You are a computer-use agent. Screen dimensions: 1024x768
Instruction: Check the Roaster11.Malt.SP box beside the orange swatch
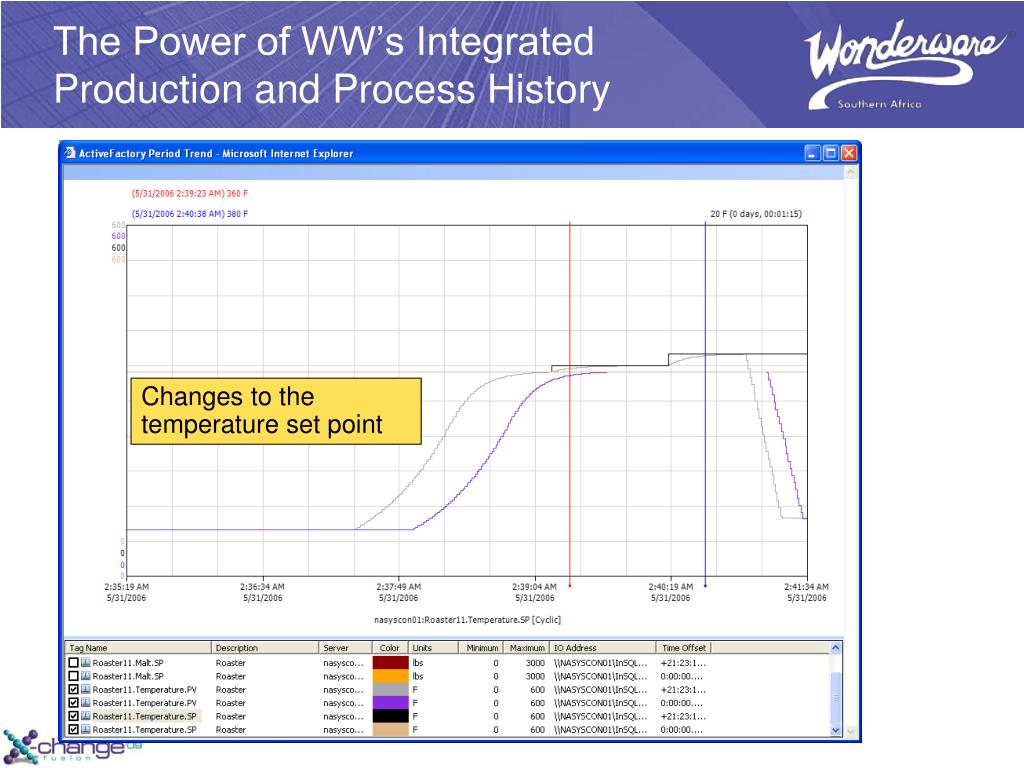tap(73, 676)
